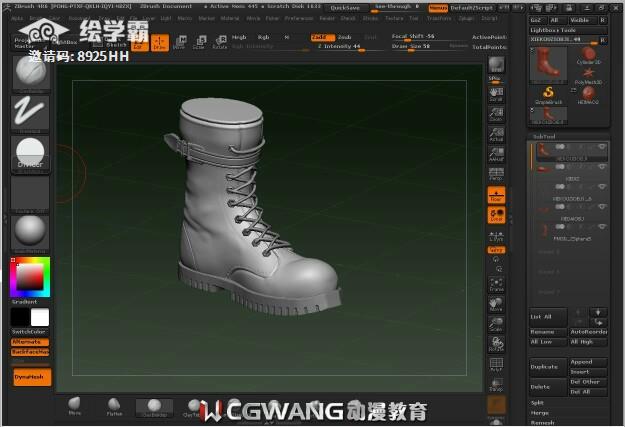The image size is (625, 427).
Task: Toggle the BackfaceMask button
Action: (x=30, y=352)
